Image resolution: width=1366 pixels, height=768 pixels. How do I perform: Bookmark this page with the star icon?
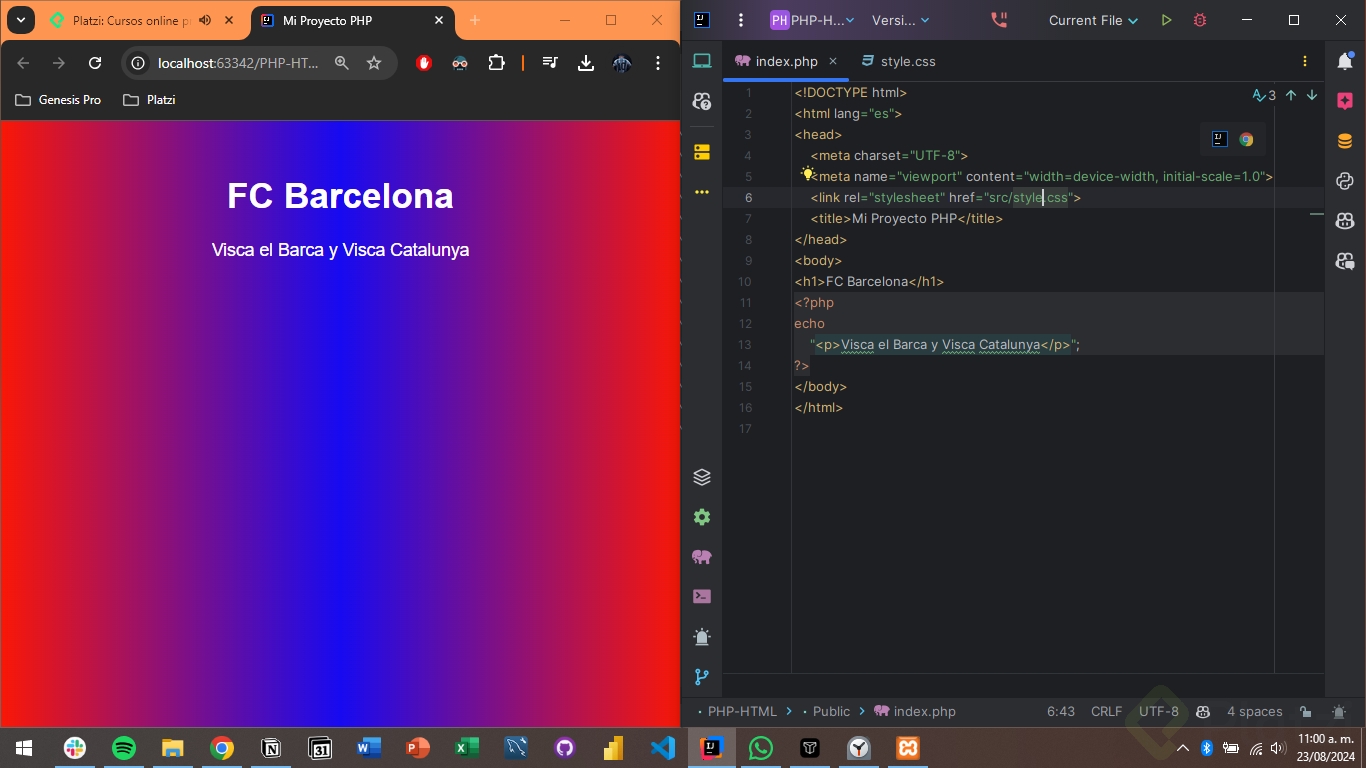tap(374, 63)
